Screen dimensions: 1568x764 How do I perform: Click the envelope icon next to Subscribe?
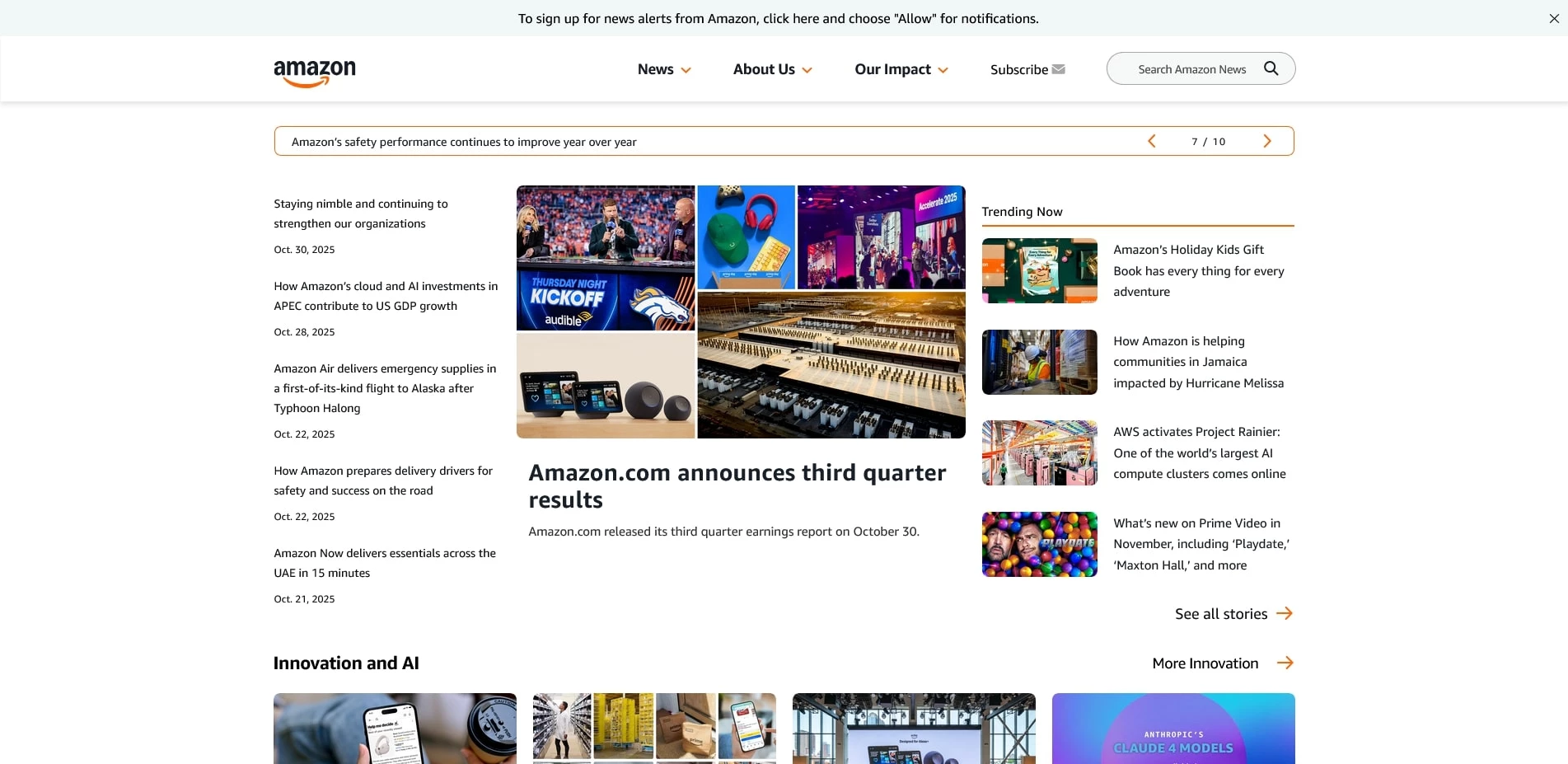point(1058,68)
